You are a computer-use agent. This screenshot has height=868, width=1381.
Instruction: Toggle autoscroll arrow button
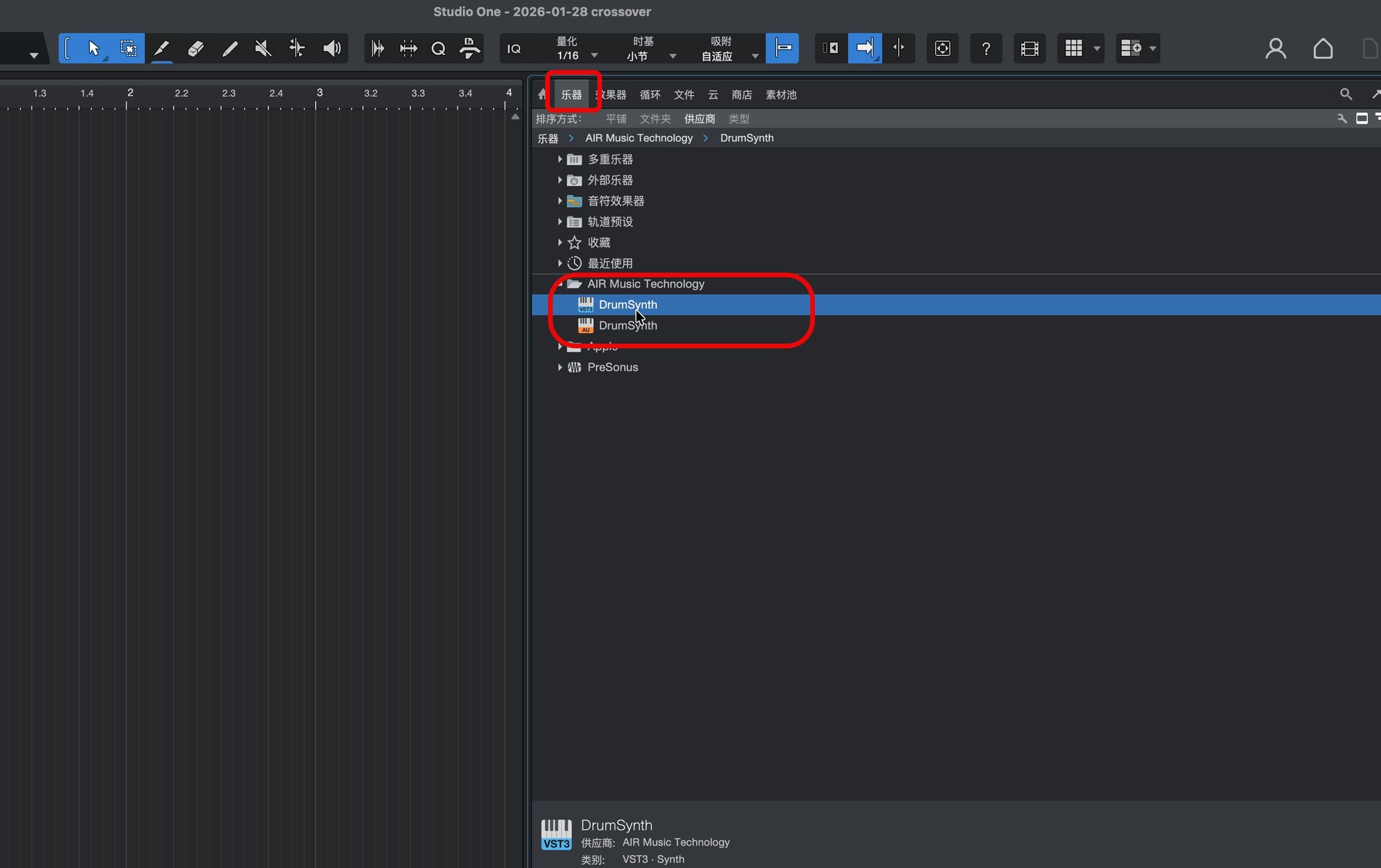865,48
